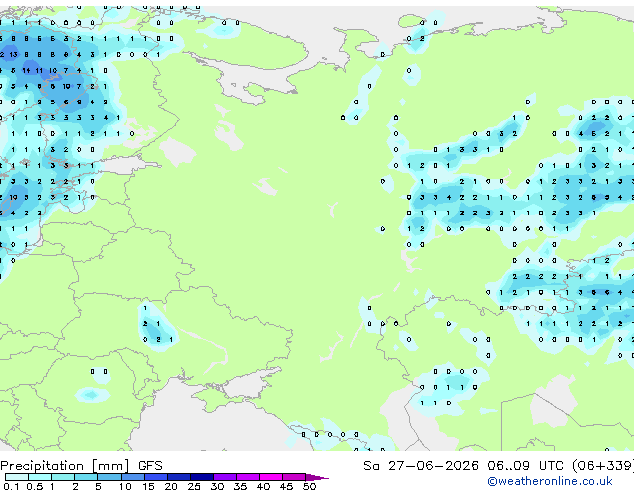Viewport: 634px width, 490px height.
Task: Click the 15–20 mm legend color swatch
Action: (x=156, y=477)
